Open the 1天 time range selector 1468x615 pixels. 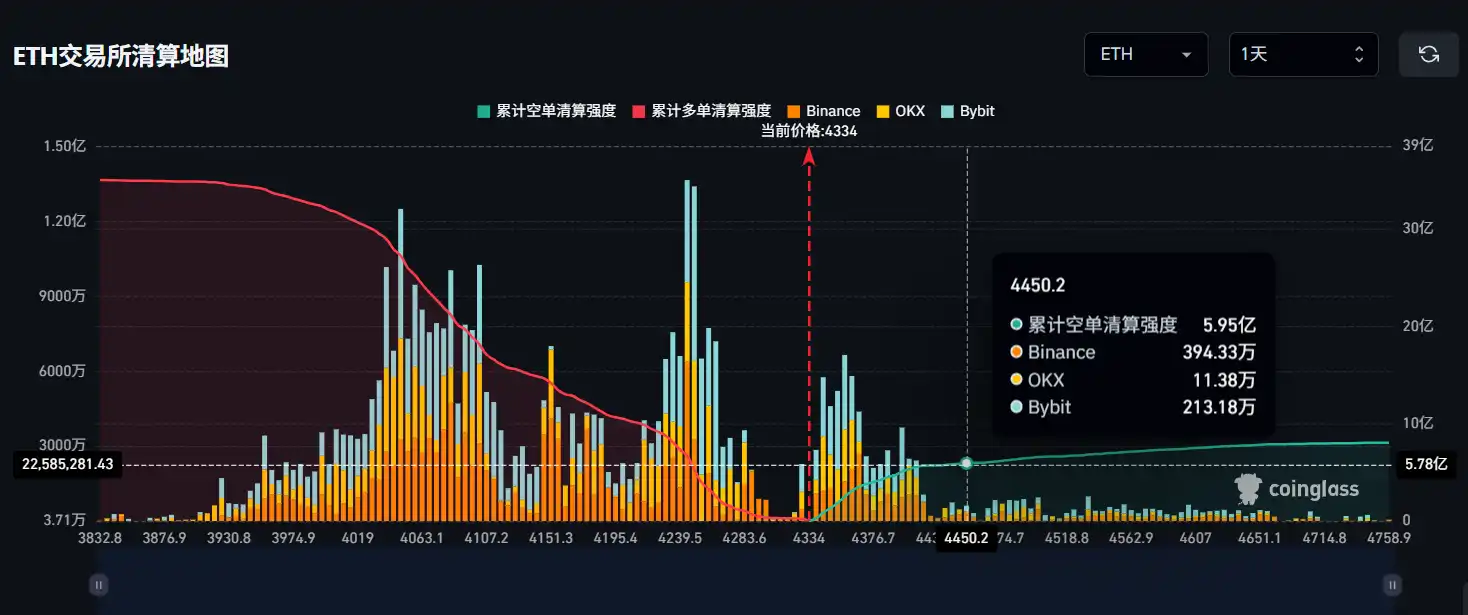click(1303, 54)
